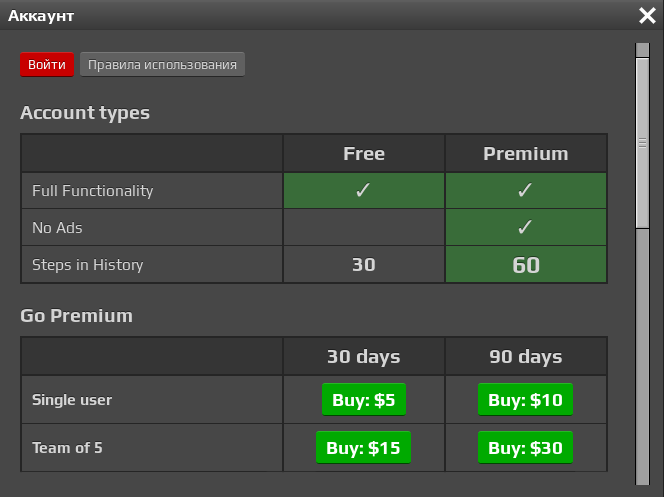Click the 90 days column header
664x497 pixels.
tap(526, 356)
